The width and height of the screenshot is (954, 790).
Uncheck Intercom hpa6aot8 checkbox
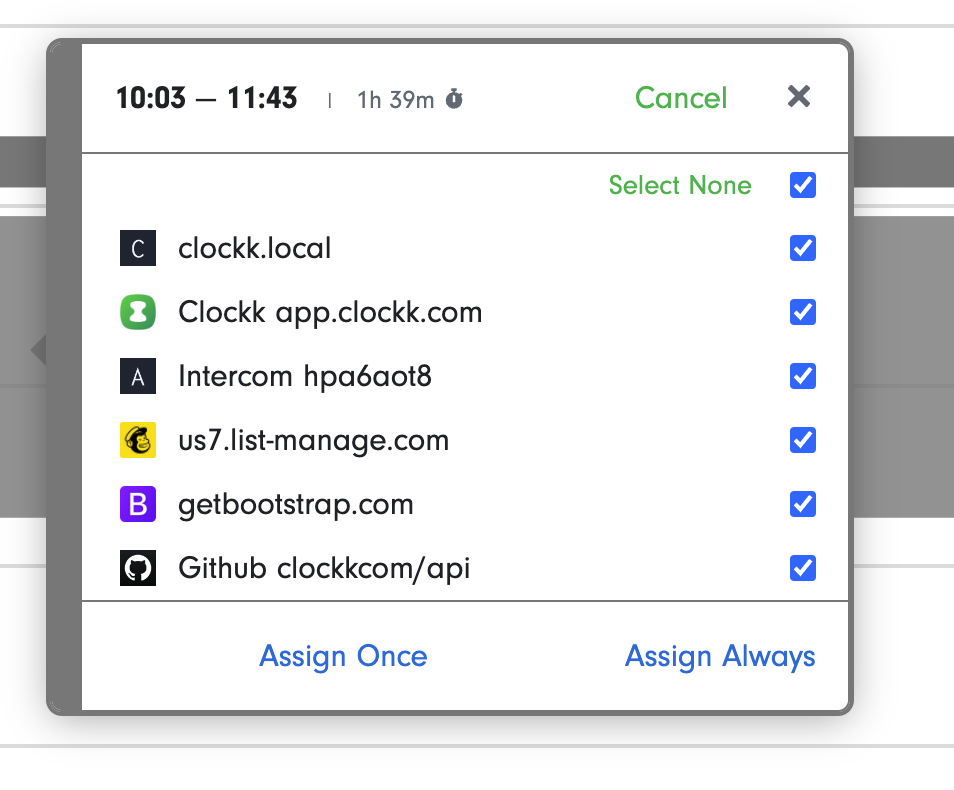803,376
